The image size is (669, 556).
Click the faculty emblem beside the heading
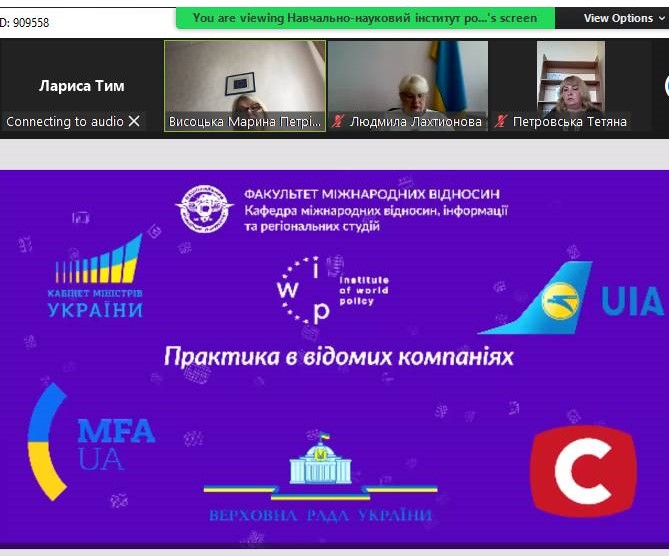tap(204, 209)
